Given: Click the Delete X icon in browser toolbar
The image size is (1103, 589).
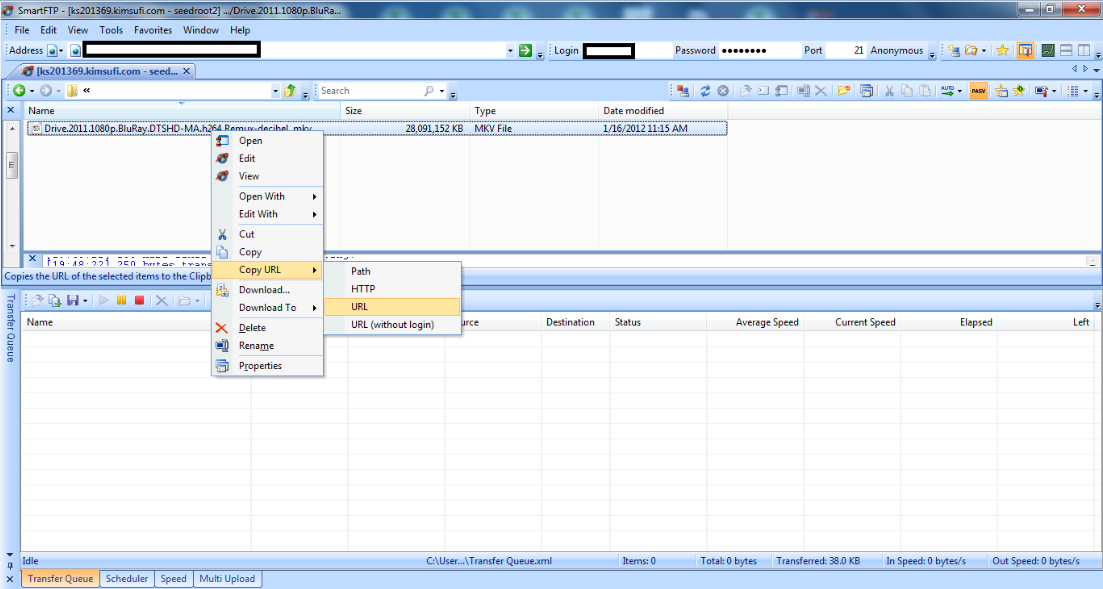Looking at the screenshot, I should (x=820, y=91).
